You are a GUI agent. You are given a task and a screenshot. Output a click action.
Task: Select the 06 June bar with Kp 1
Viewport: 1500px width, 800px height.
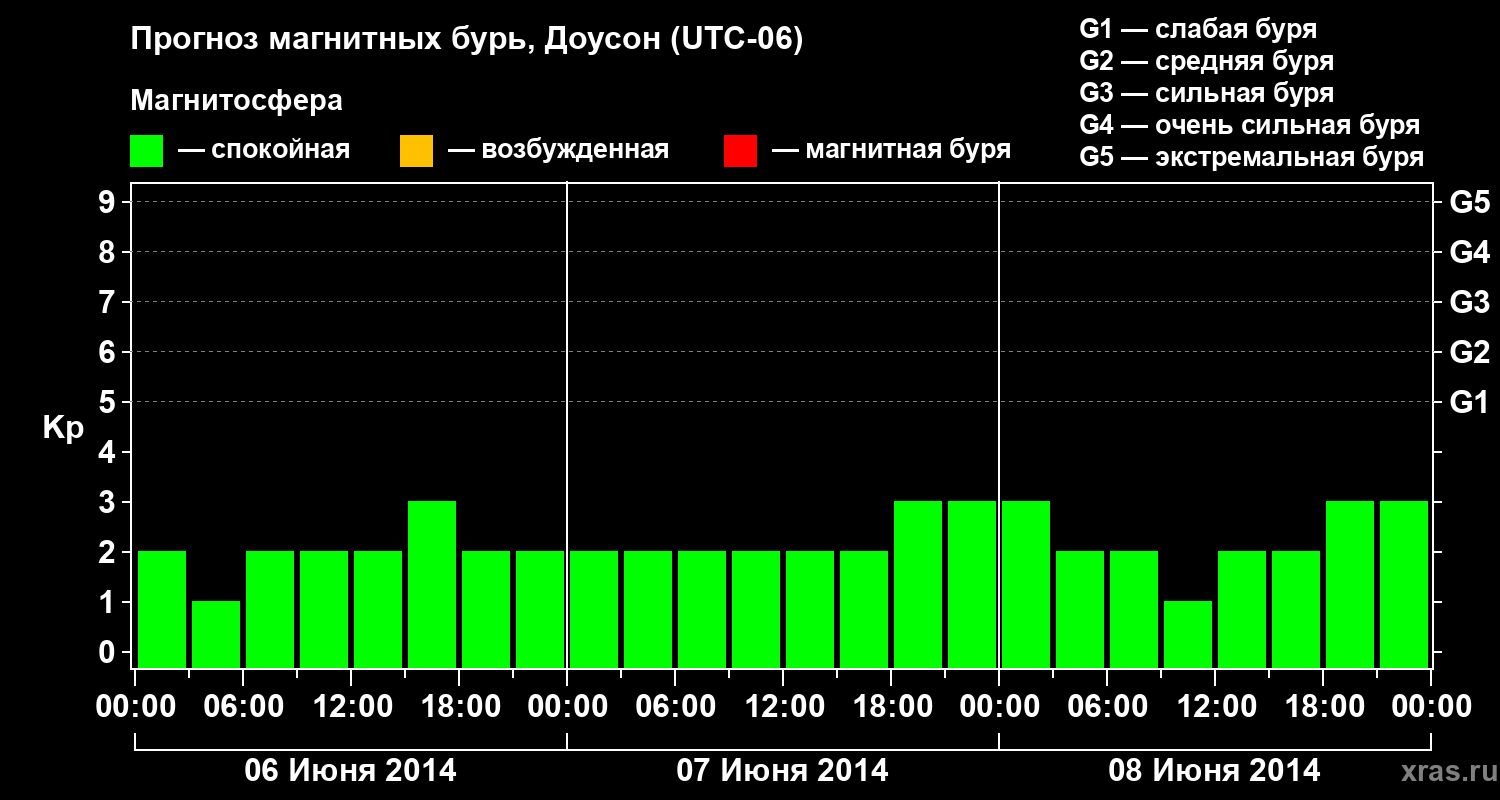click(x=216, y=634)
